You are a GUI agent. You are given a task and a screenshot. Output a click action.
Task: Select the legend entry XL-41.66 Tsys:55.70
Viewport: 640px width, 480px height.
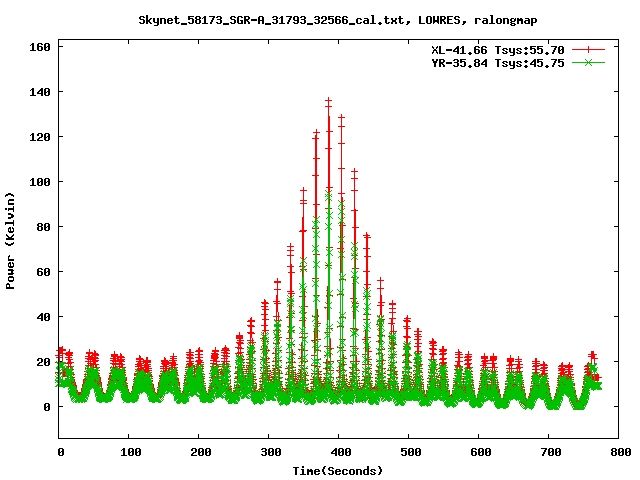[498, 50]
